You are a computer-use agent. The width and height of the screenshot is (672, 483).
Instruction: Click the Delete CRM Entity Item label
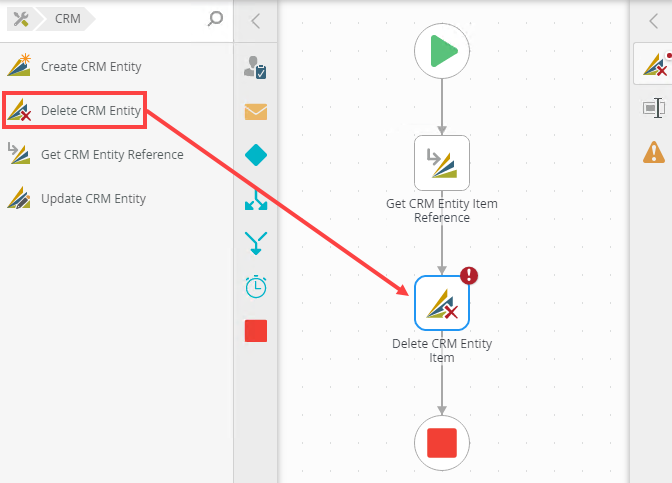tap(442, 350)
